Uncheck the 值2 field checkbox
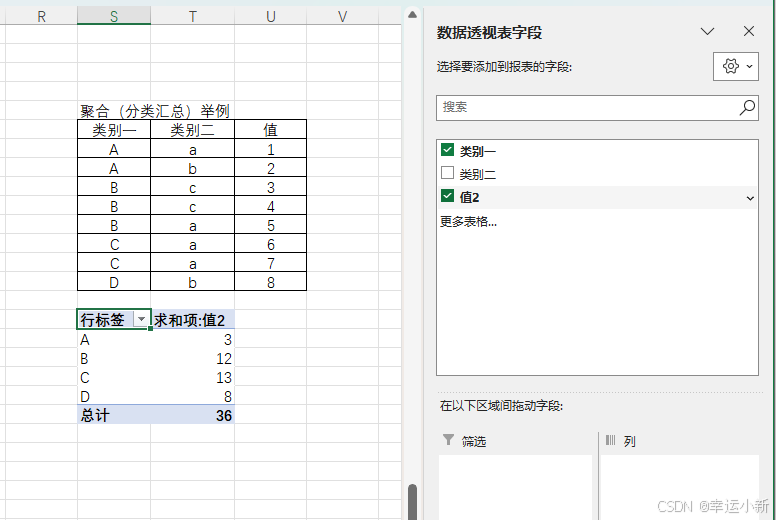This screenshot has height=520, width=776. point(447,196)
